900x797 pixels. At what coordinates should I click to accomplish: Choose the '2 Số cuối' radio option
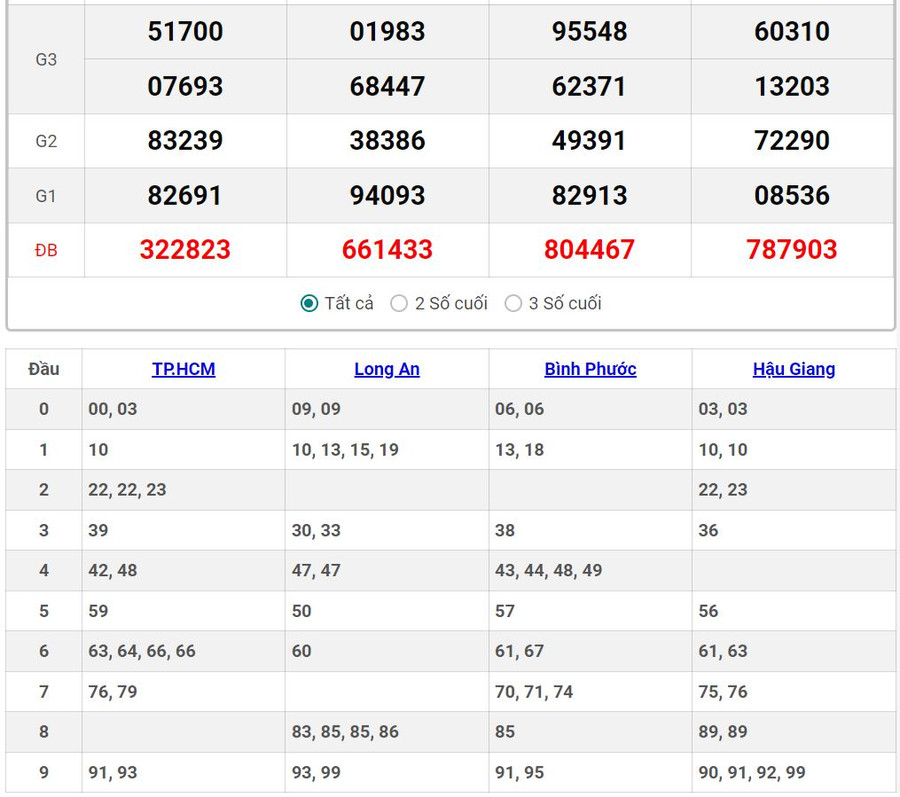[x=399, y=303]
